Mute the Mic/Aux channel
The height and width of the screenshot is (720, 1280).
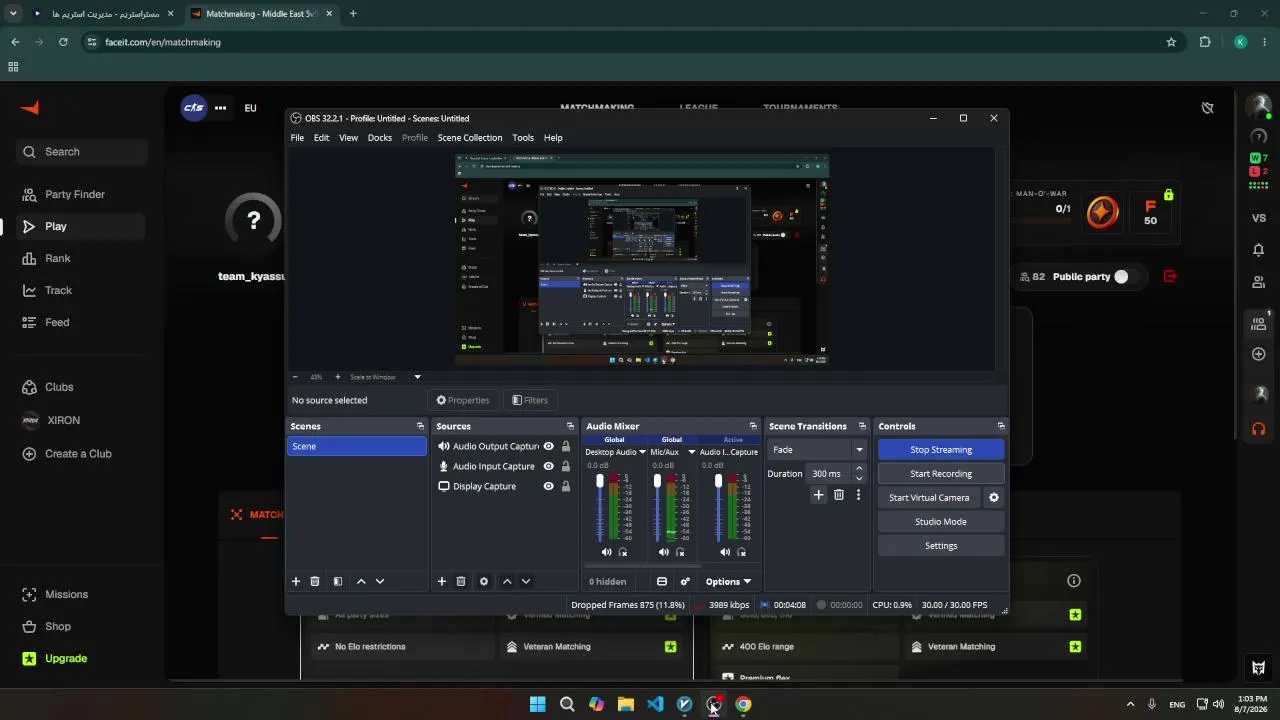(x=664, y=552)
